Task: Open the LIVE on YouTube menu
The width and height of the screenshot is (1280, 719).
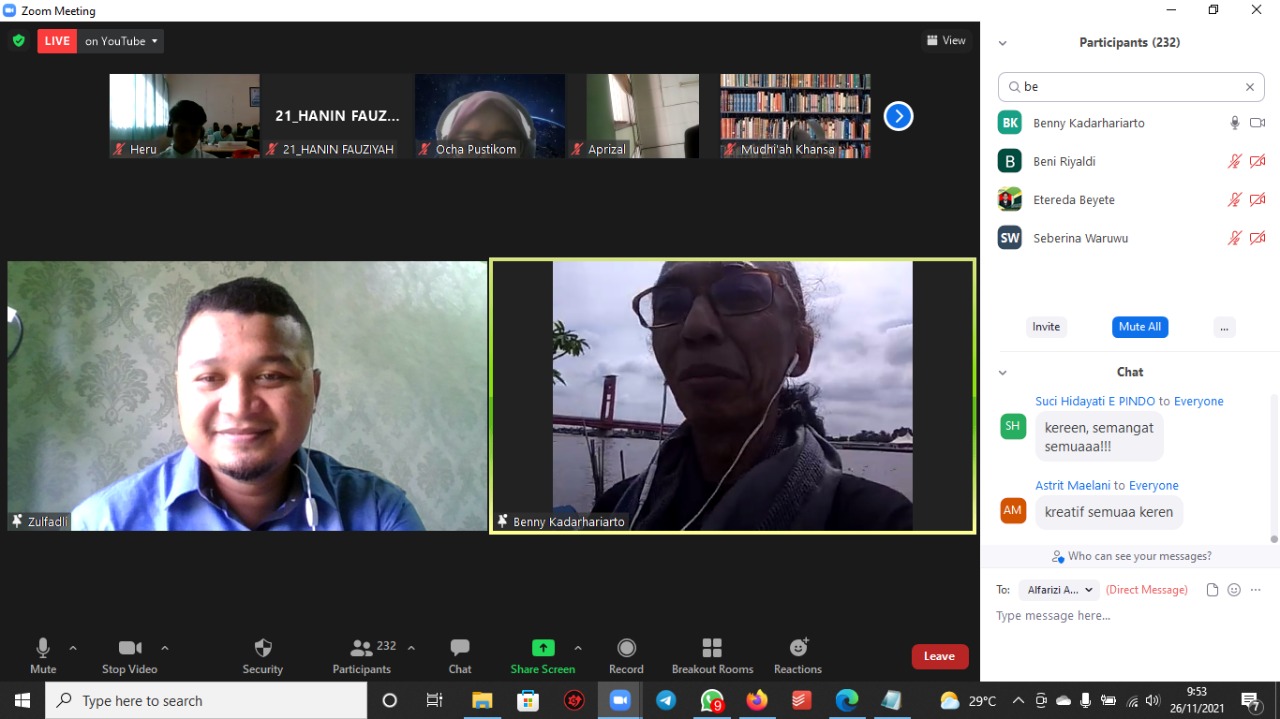Action: (121, 41)
